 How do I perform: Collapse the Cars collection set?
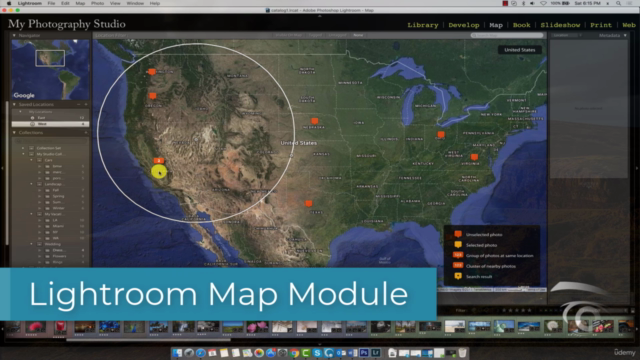pyautogui.click(x=31, y=160)
